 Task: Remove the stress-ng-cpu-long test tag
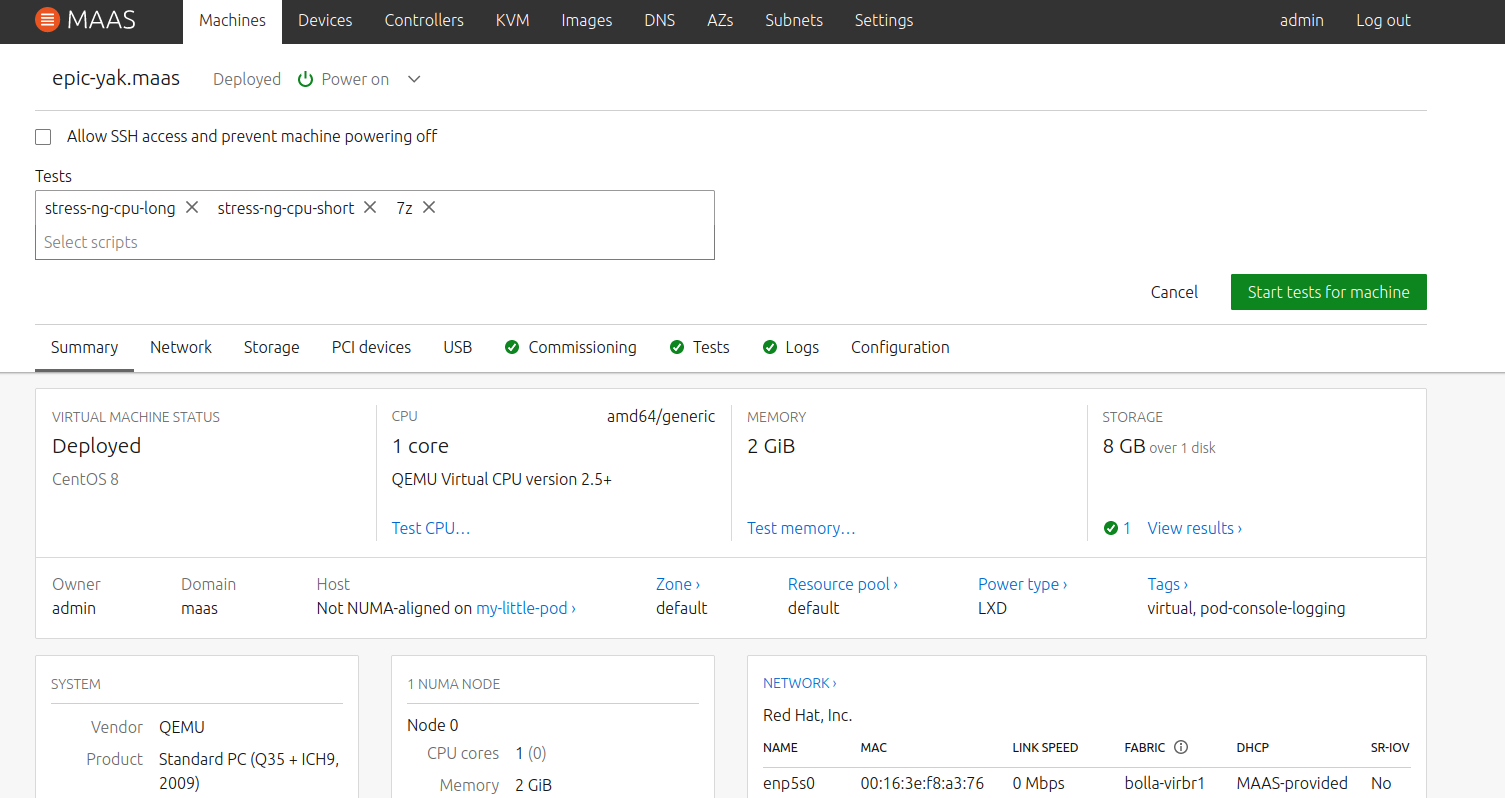[x=192, y=207]
